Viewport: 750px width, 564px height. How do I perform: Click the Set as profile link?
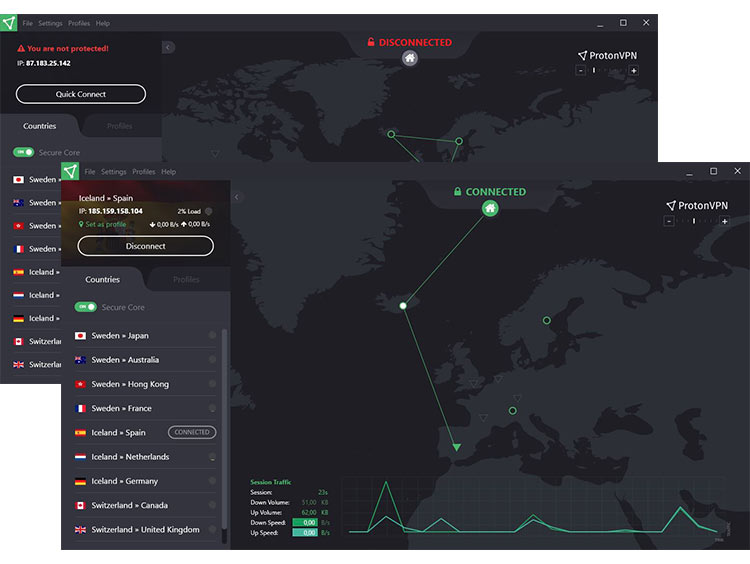102,224
